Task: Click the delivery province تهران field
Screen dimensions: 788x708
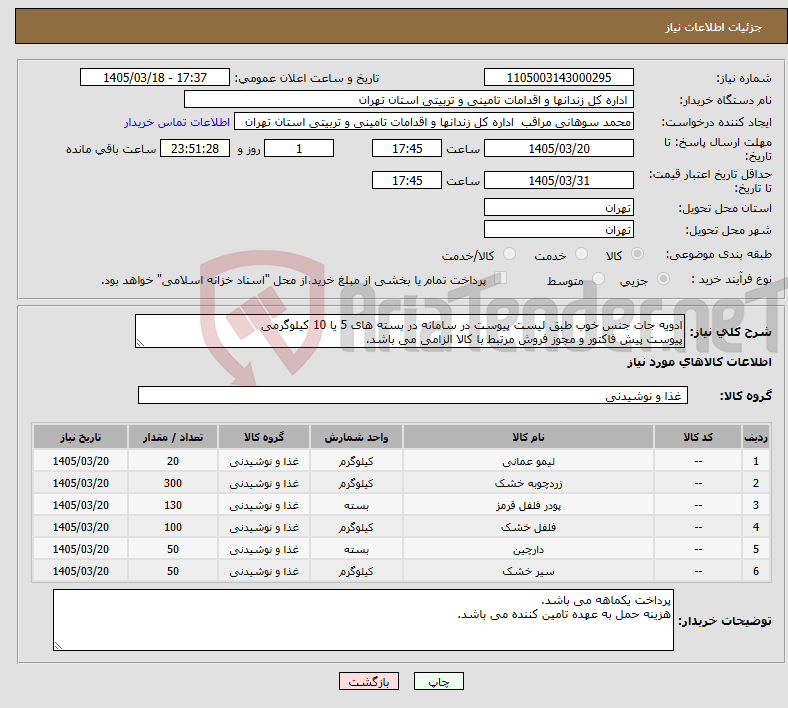Action: pyautogui.click(x=558, y=207)
